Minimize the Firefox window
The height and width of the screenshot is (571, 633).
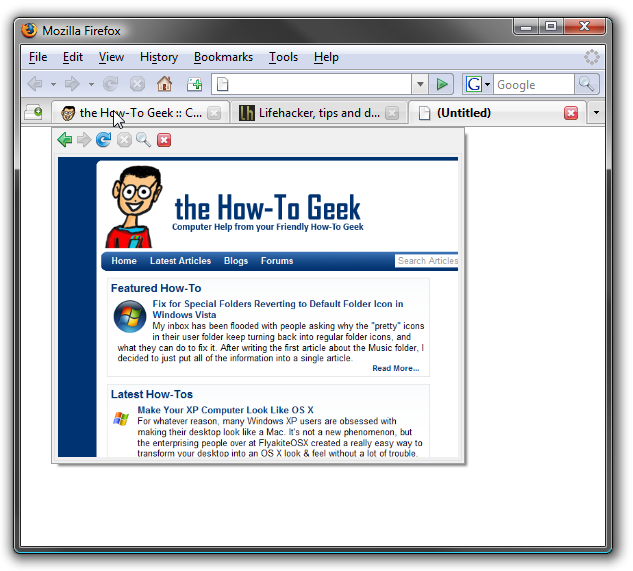526,27
